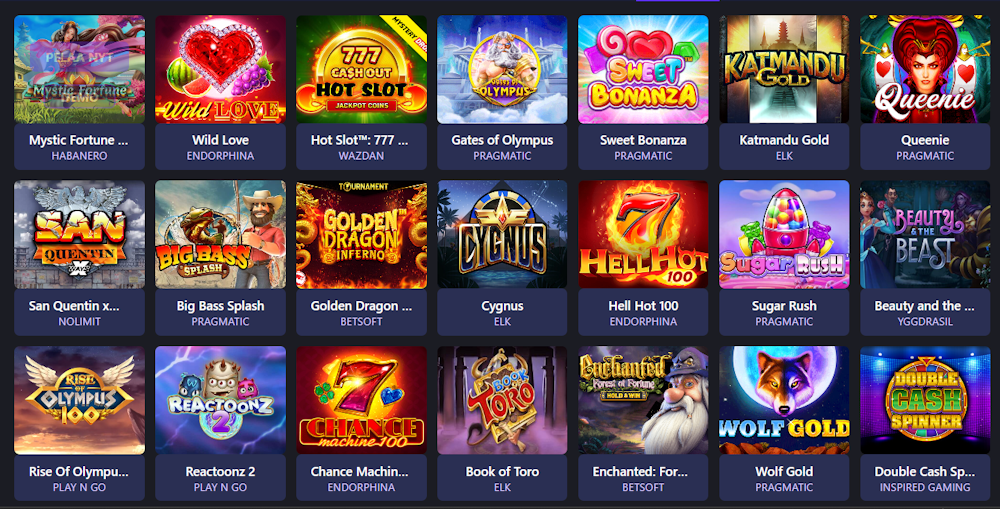Launch the Sugar Rush game tile

pyautogui.click(x=784, y=235)
